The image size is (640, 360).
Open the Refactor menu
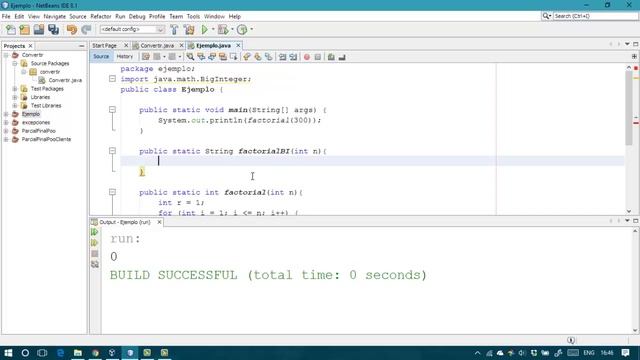[x=101, y=16]
